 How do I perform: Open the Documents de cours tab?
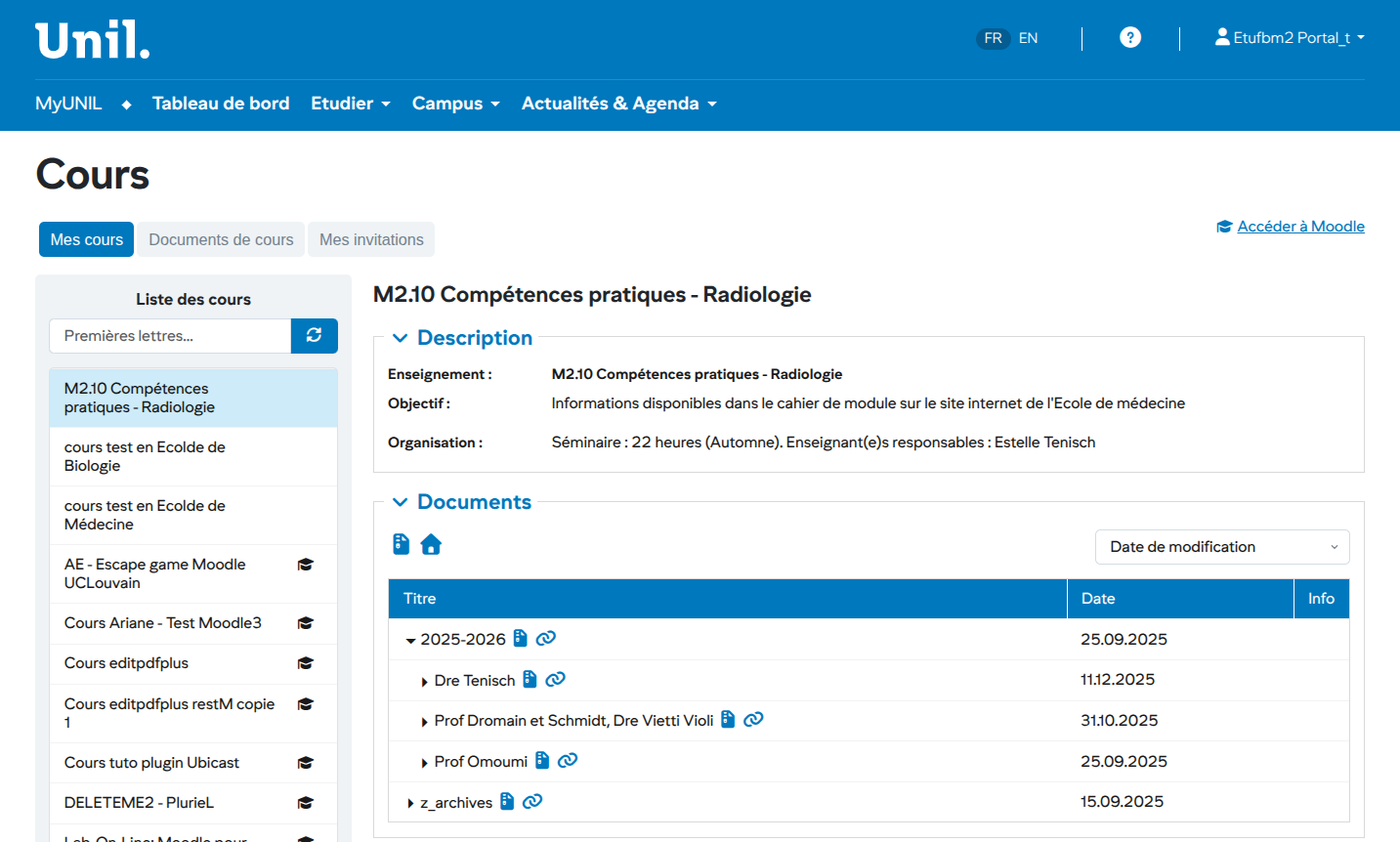(x=221, y=239)
